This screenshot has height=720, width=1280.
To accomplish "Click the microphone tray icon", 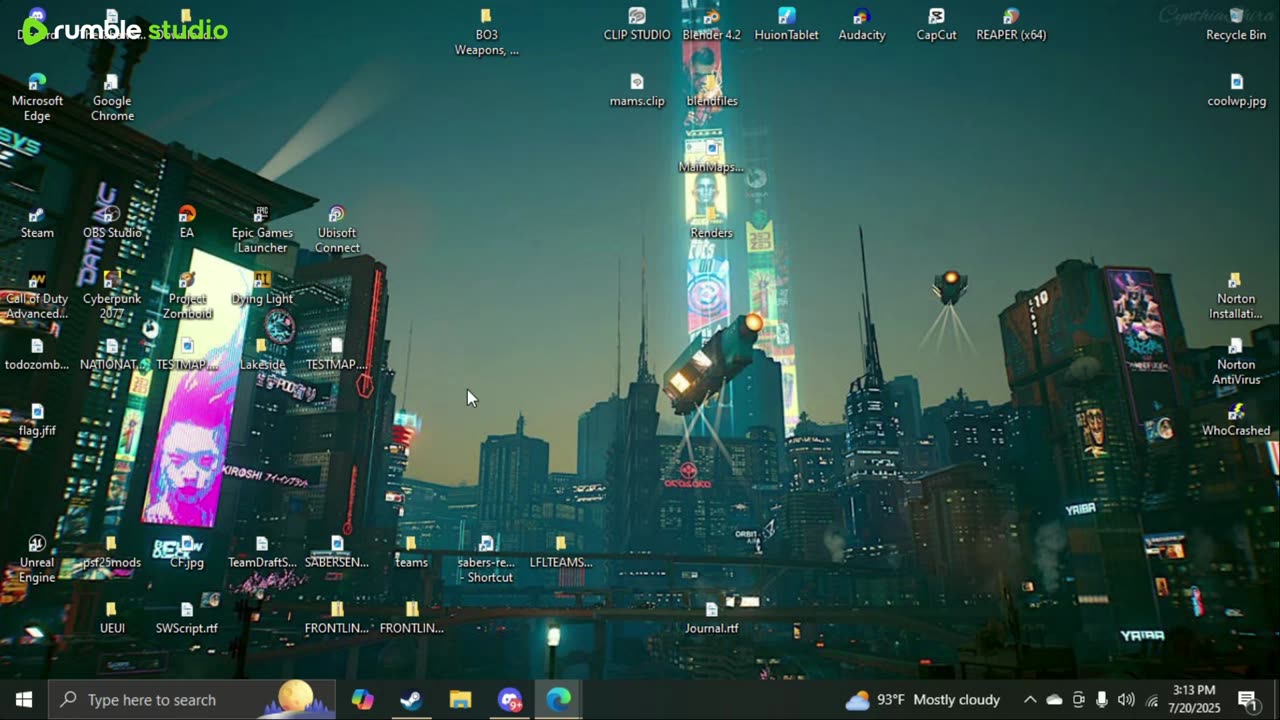I will [x=1102, y=699].
